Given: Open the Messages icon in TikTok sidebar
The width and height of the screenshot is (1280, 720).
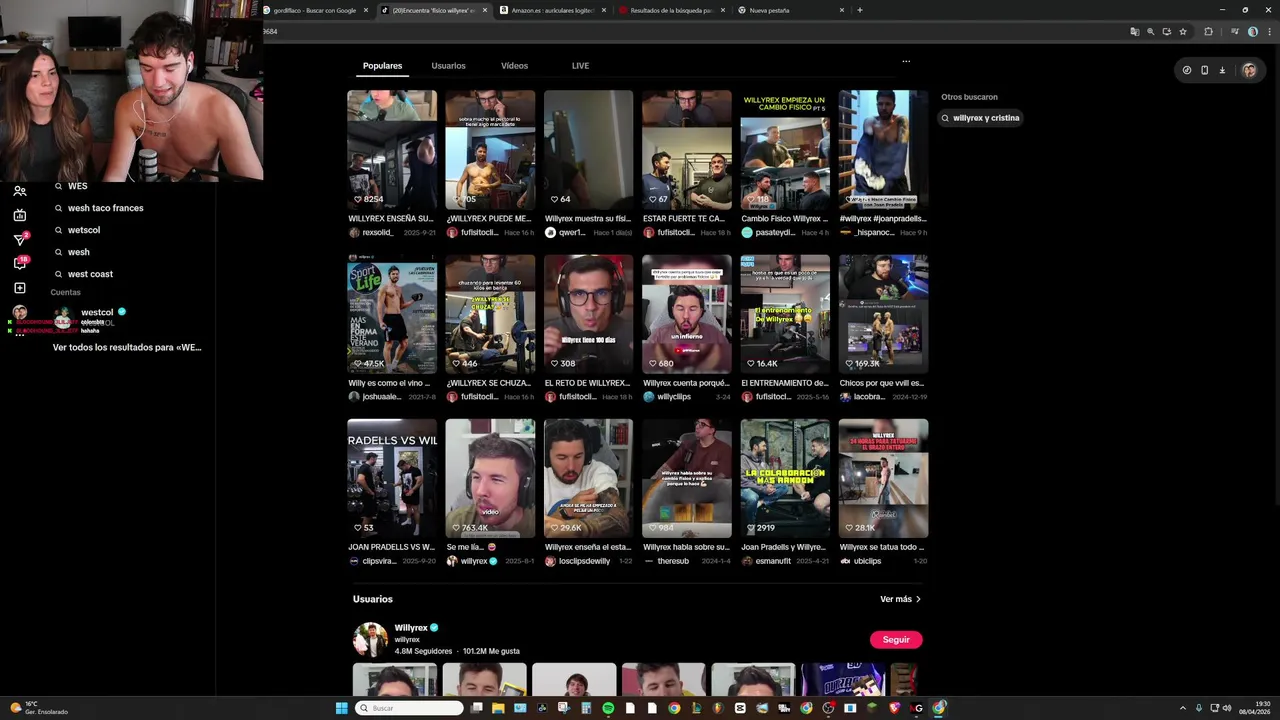Looking at the screenshot, I should tap(20, 239).
